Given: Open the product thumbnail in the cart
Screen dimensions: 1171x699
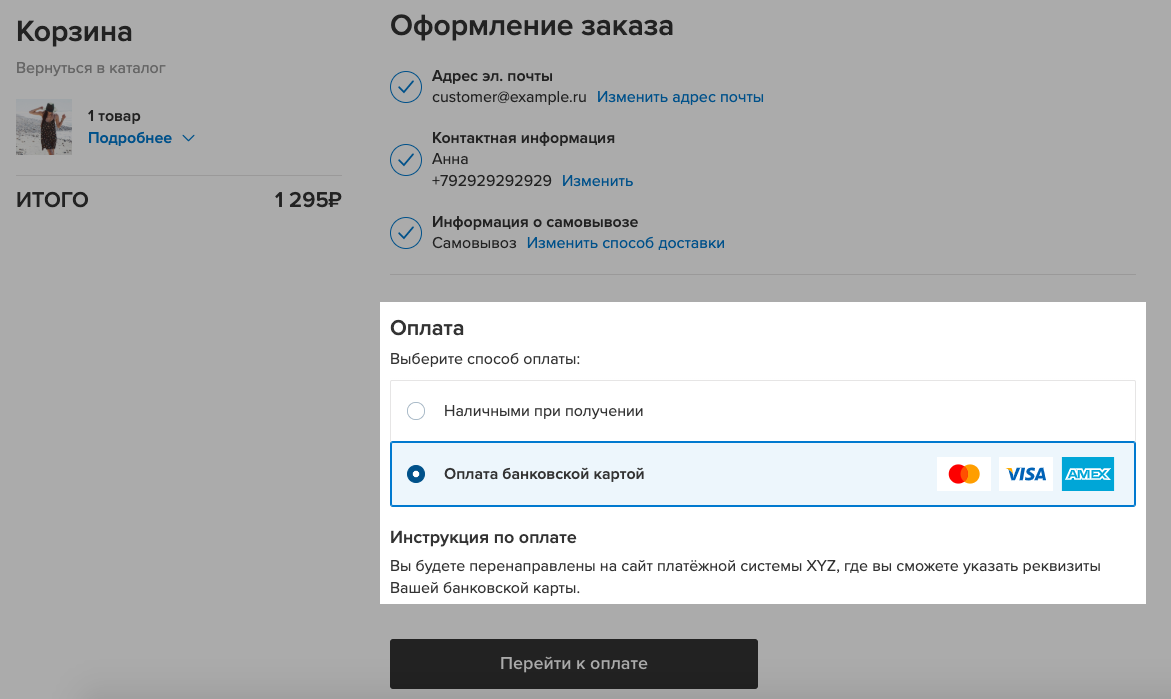Looking at the screenshot, I should [44, 127].
